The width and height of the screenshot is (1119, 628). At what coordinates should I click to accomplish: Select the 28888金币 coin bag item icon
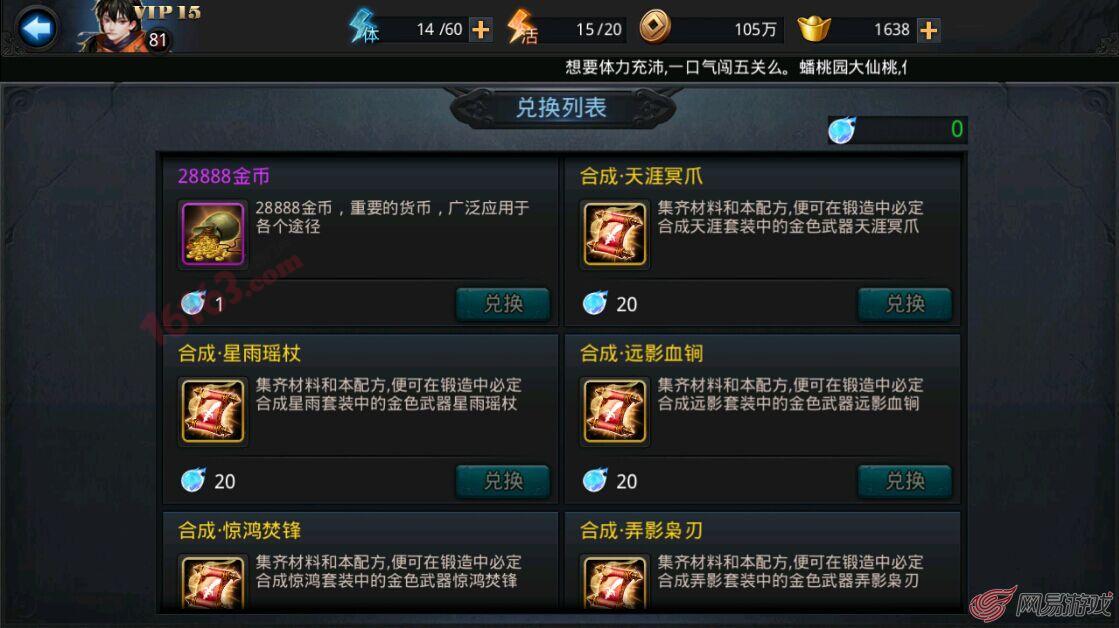(x=213, y=234)
